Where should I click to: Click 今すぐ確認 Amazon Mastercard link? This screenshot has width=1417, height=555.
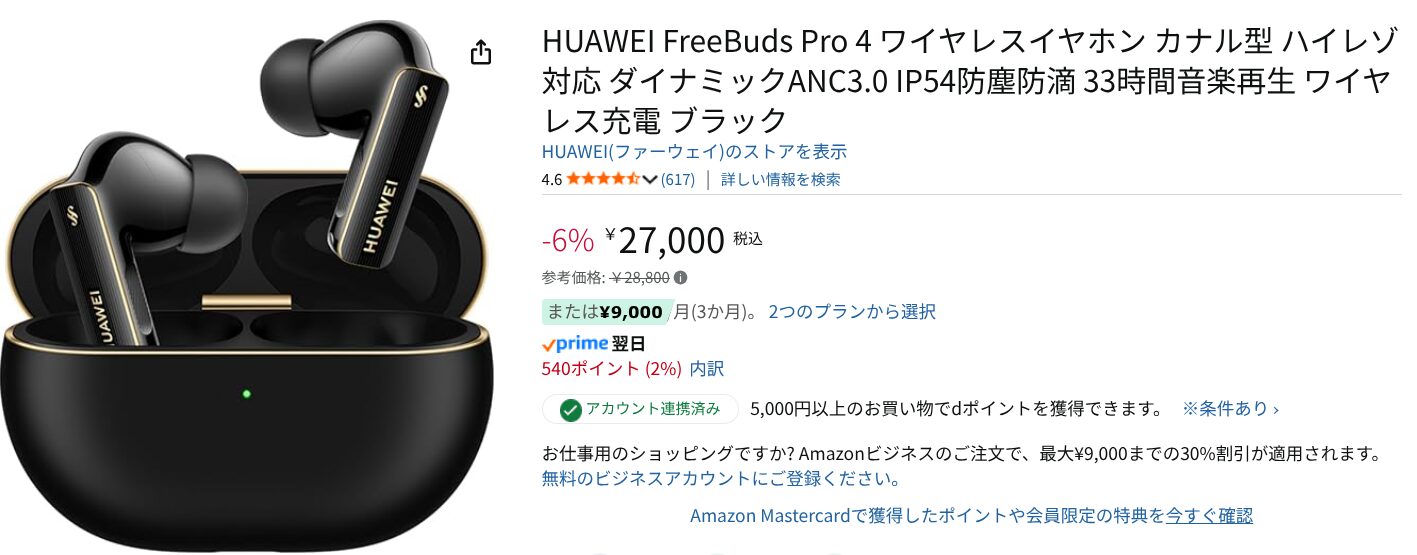pyautogui.click(x=1209, y=516)
